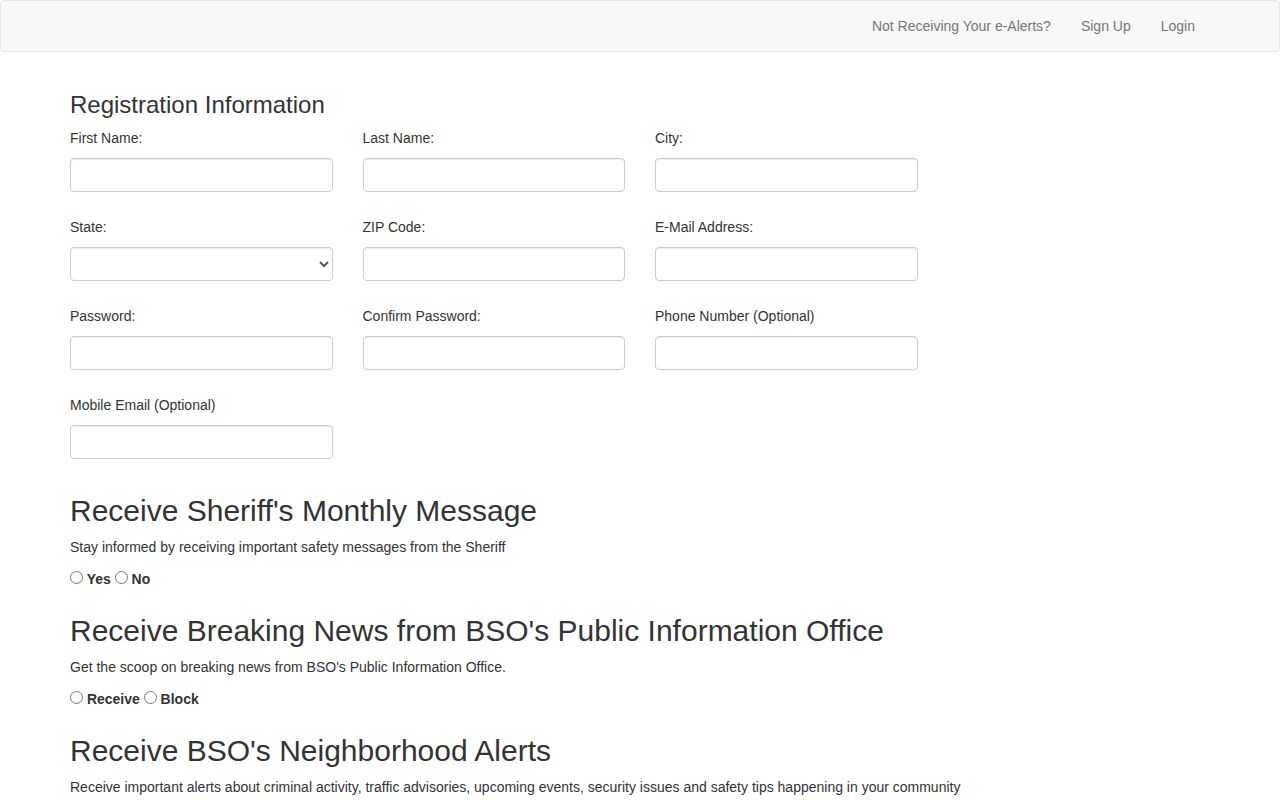Click the 'Stay informed by receiving important safety messages' text
The width and height of the screenshot is (1280, 800).
(x=288, y=547)
